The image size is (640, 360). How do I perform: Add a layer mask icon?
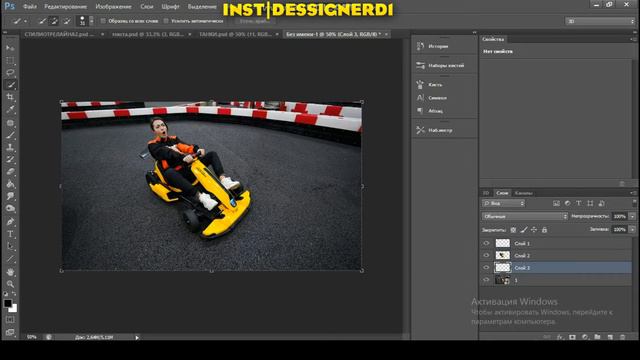coord(573,337)
